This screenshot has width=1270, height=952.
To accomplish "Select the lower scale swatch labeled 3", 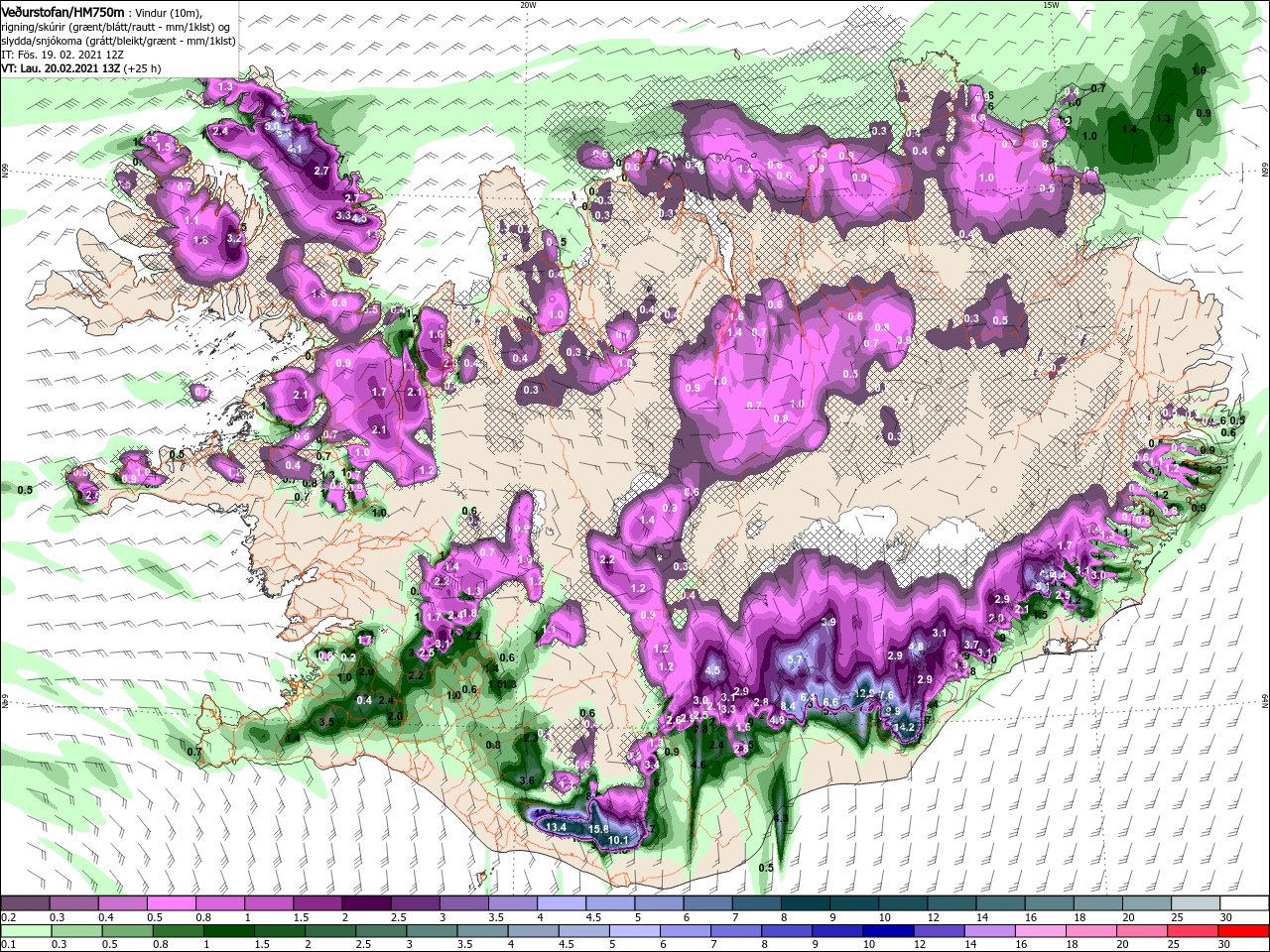I will pyautogui.click(x=432, y=931).
